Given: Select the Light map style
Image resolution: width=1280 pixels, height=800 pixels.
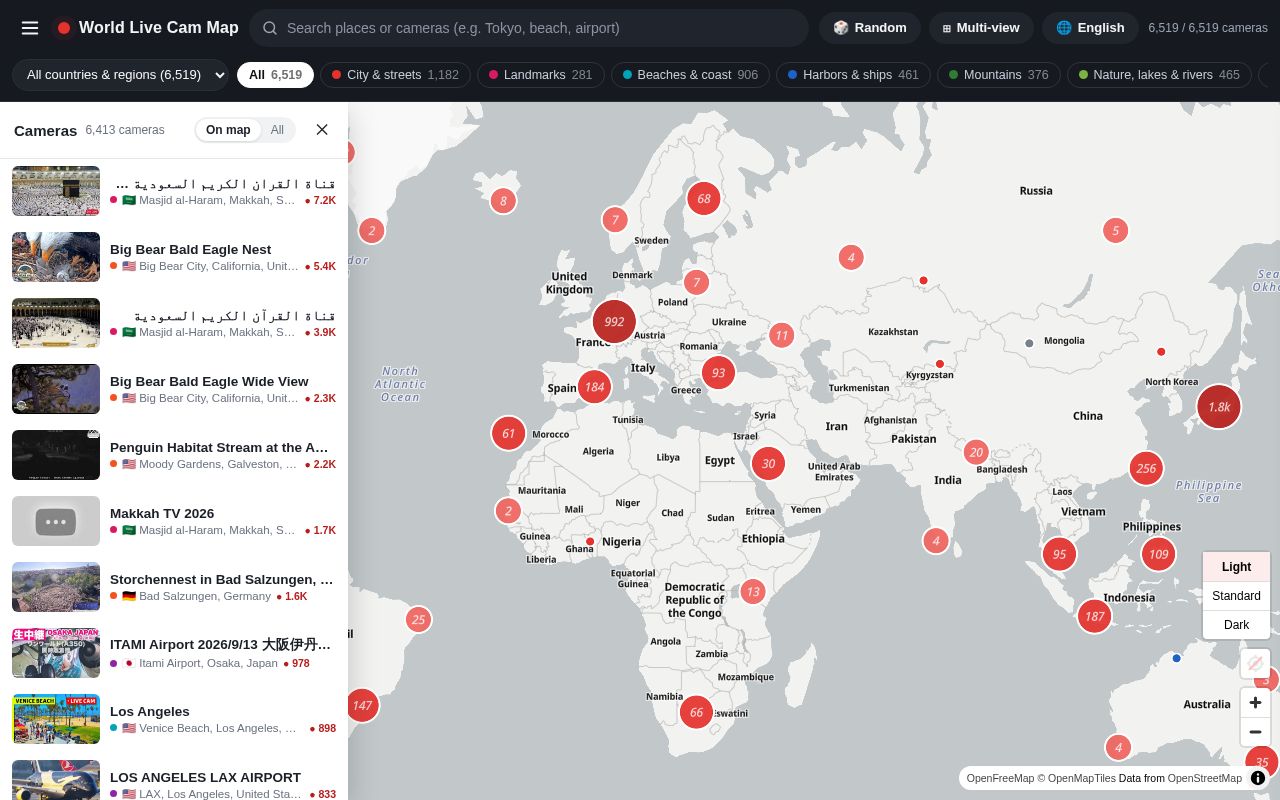Looking at the screenshot, I should 1236,567.
